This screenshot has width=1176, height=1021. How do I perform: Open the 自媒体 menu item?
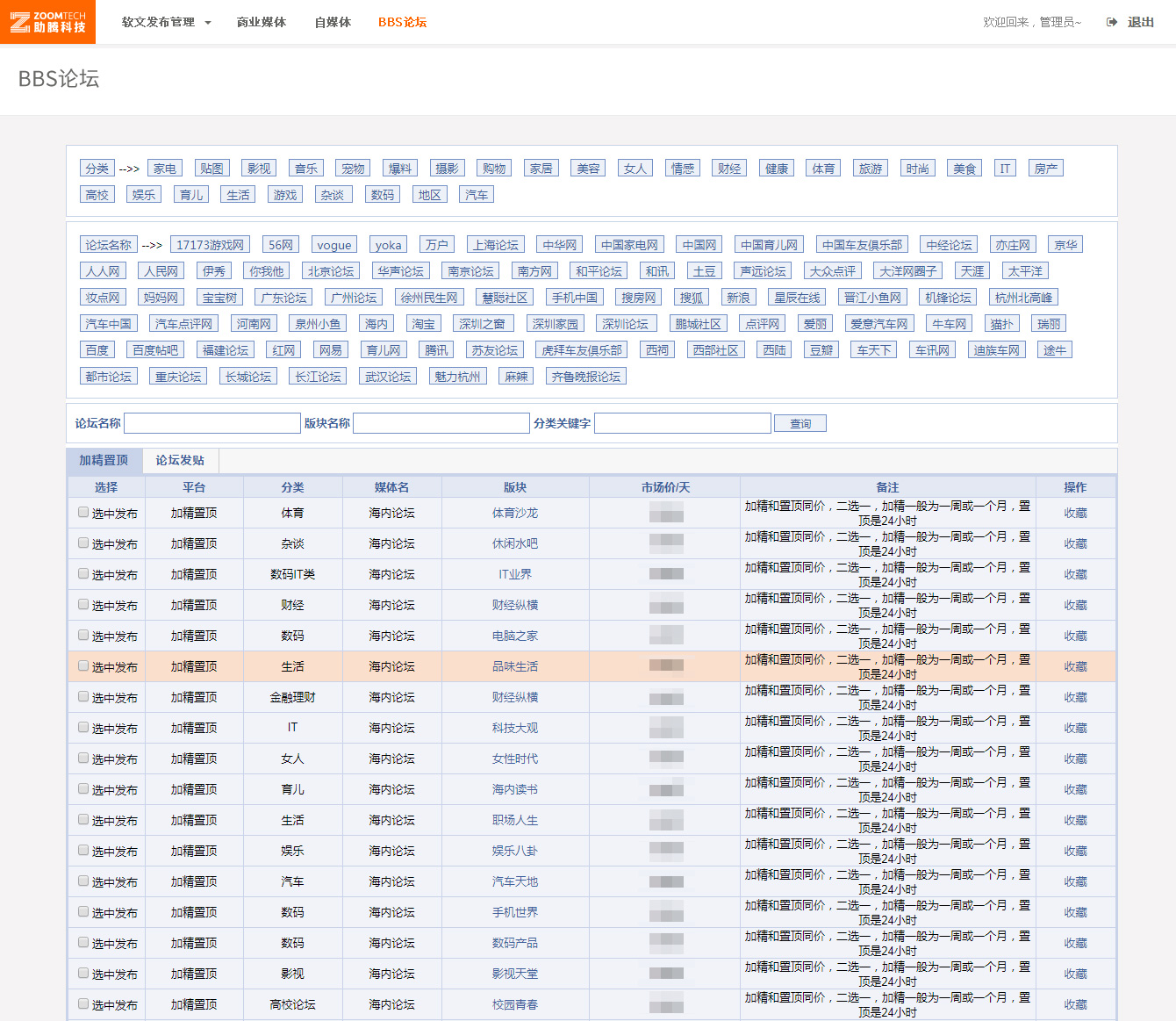333,22
